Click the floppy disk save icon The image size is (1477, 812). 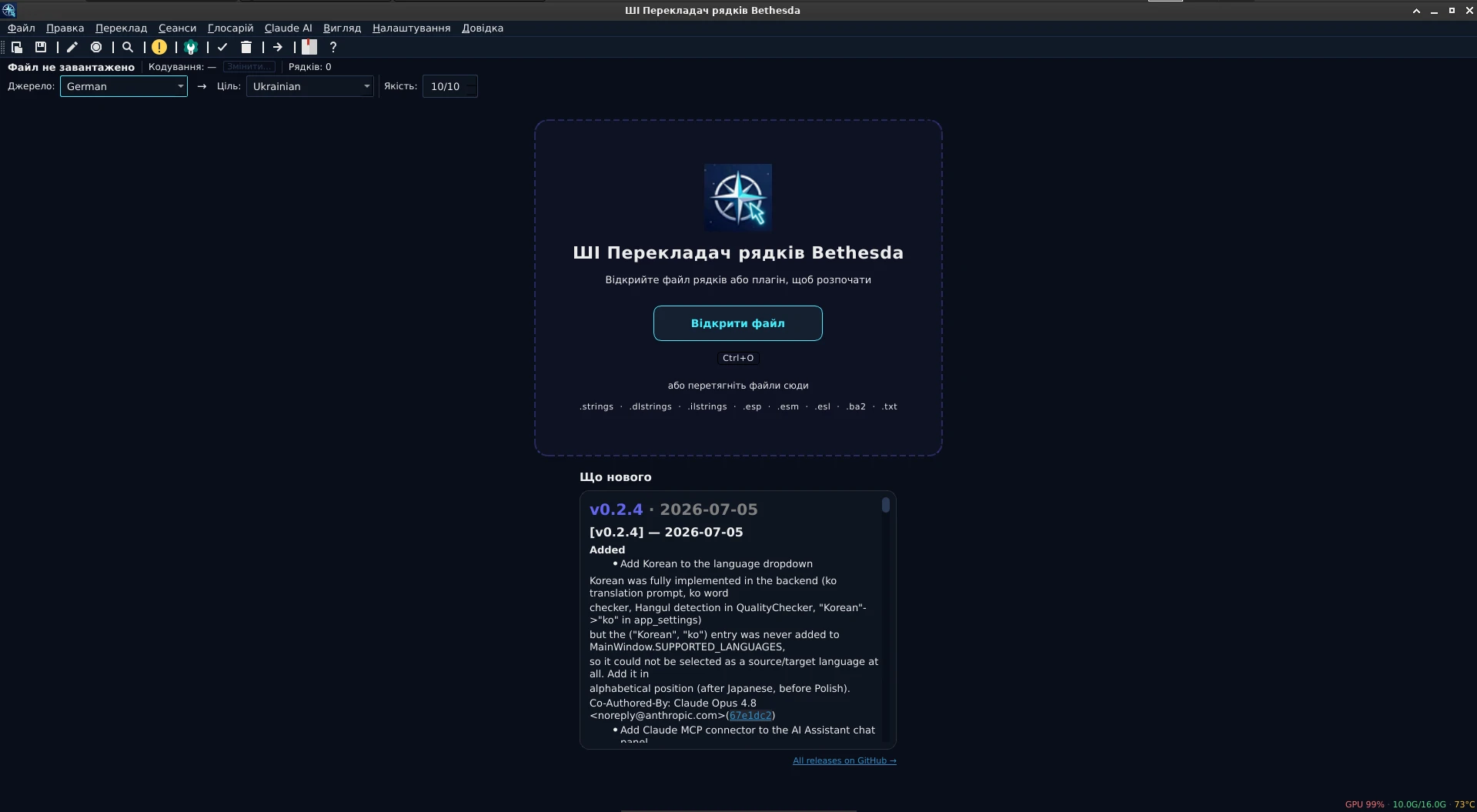pos(41,47)
